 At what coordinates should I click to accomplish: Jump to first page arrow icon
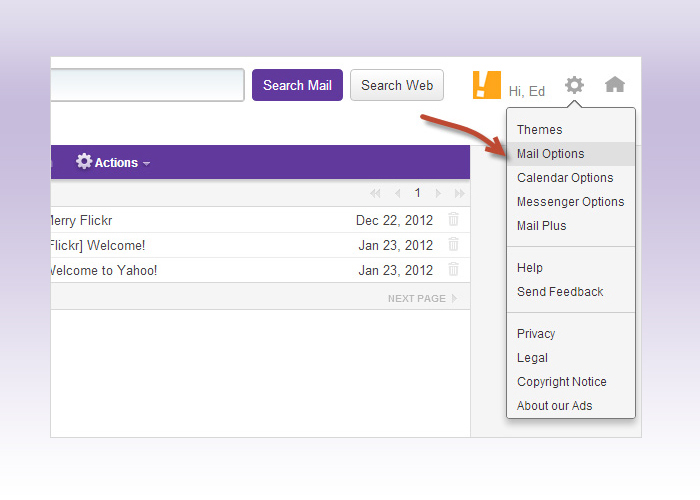point(375,193)
